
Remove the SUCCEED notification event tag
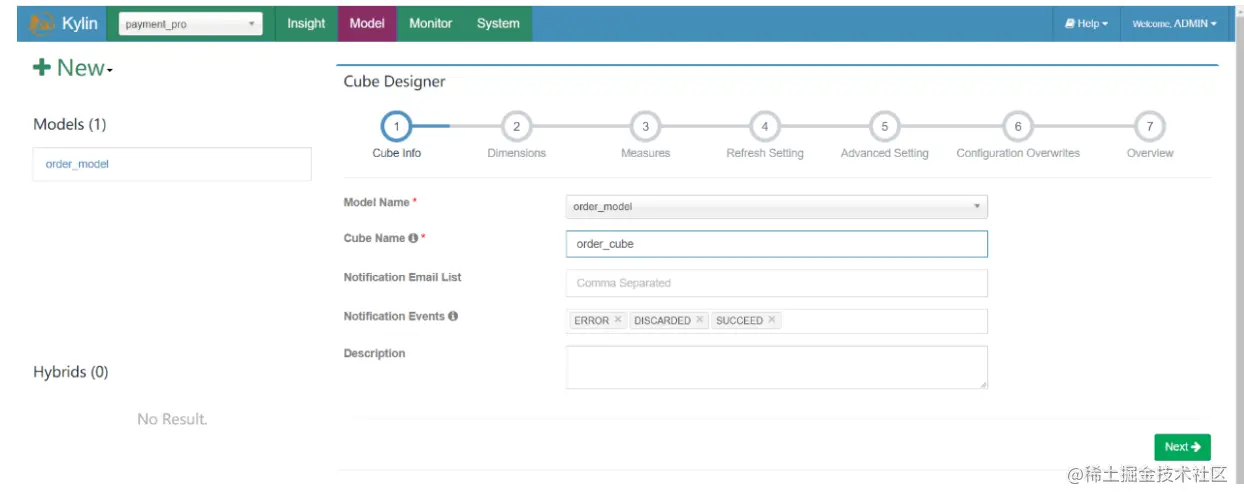click(x=772, y=320)
